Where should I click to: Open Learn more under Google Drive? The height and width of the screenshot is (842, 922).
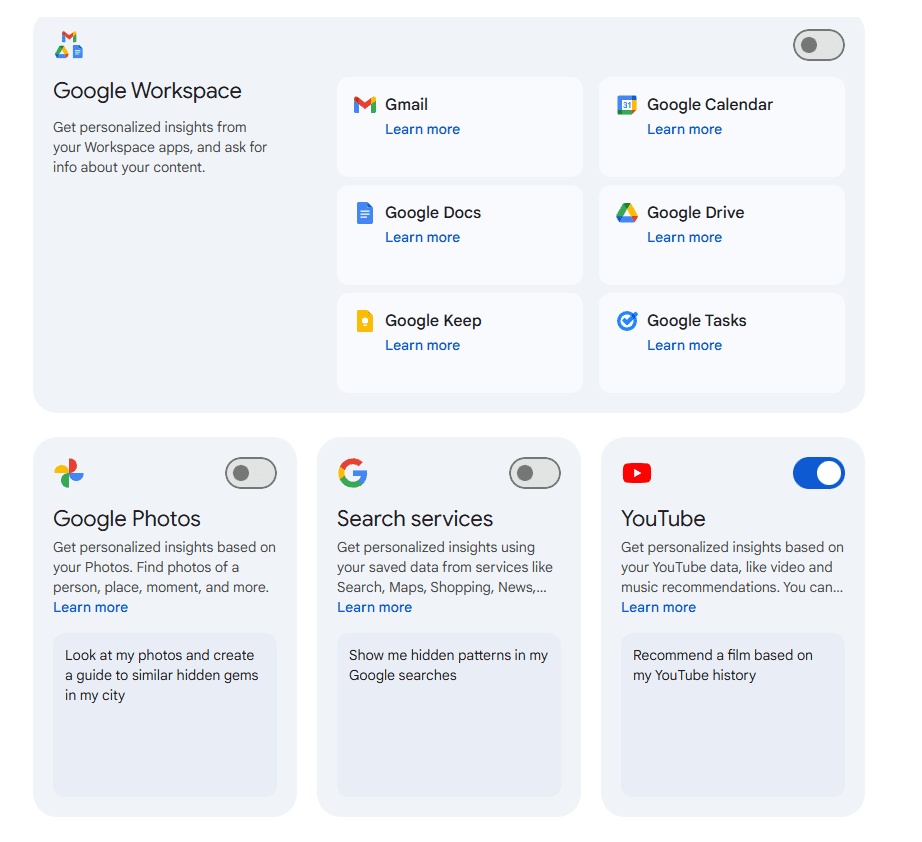click(x=684, y=237)
